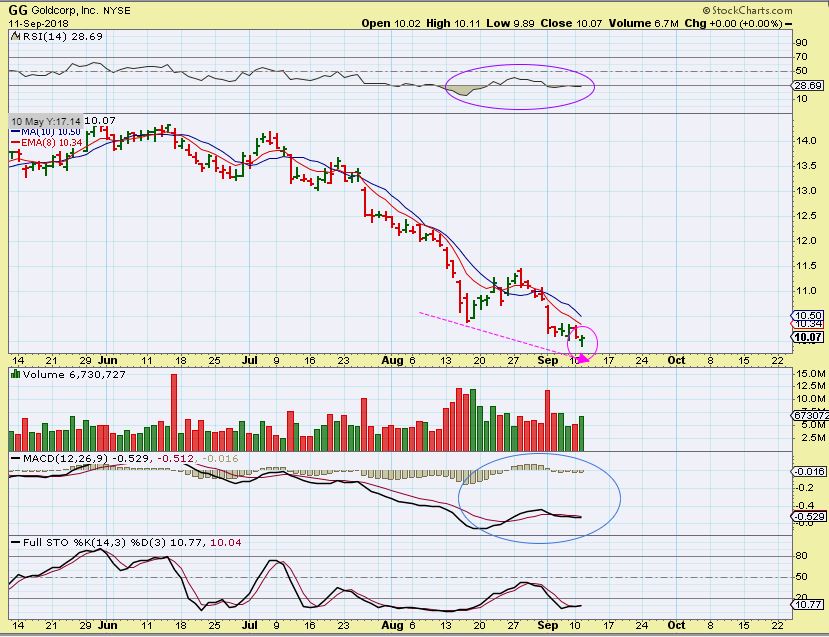Click the RSI(14) 28.69 indicator label
Viewport: 829px width, 637px height.
(x=62, y=36)
